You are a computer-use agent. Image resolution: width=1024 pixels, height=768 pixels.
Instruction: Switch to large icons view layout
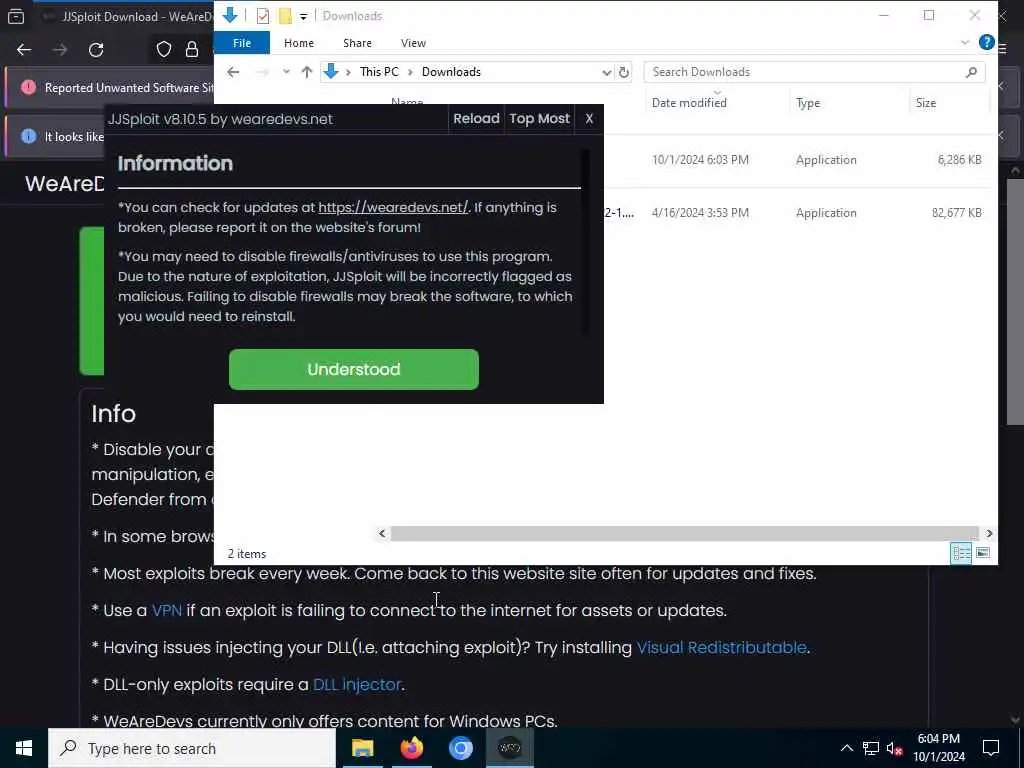(983, 553)
